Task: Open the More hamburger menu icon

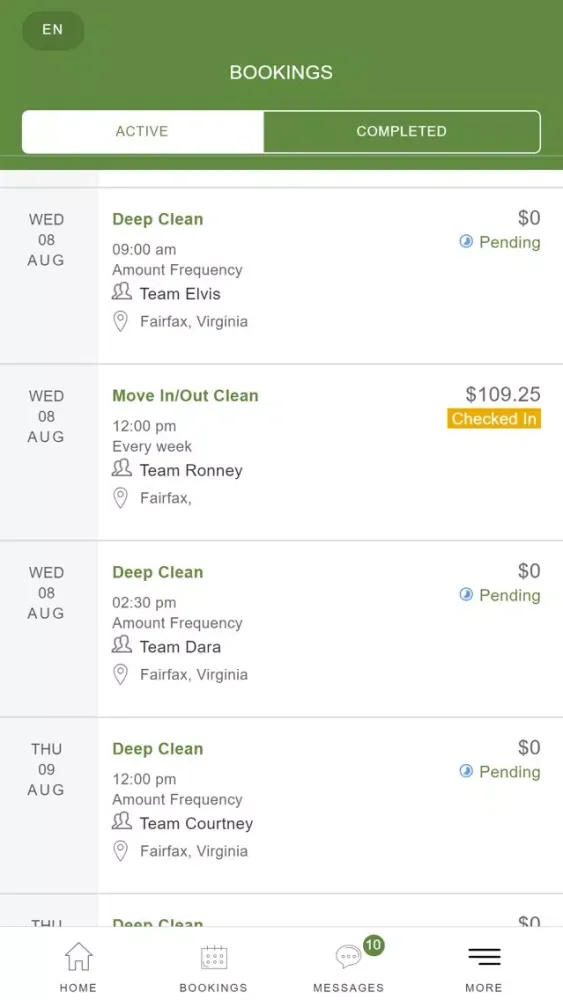Action: pyautogui.click(x=484, y=956)
